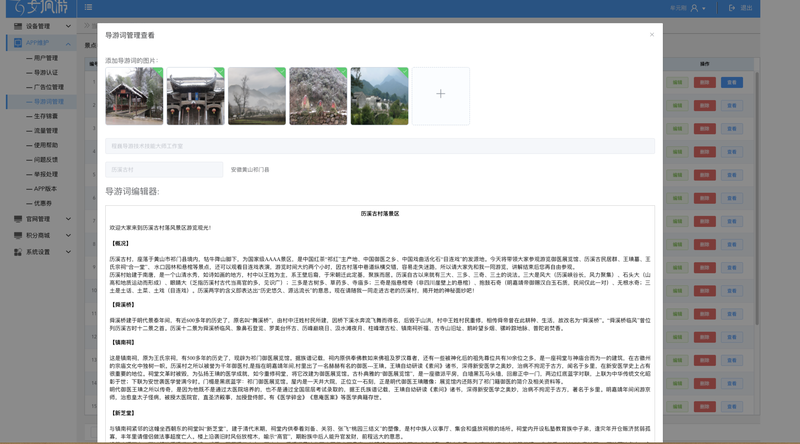Click inside the 导游词 editor text area
This screenshot has width=800, height=444.
380,324
